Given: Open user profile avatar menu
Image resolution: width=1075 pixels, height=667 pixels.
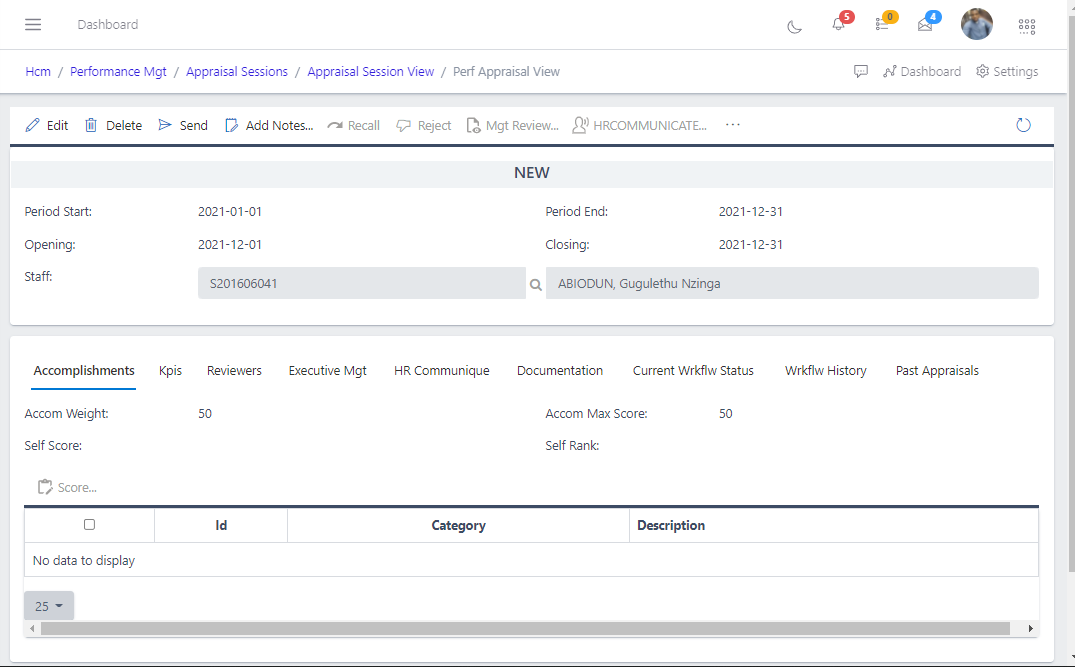Looking at the screenshot, I should pyautogui.click(x=976, y=25).
